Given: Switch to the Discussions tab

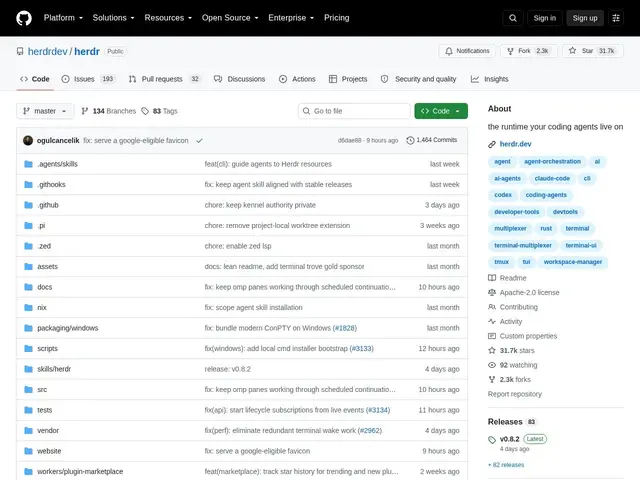Looking at the screenshot, I should click(240, 79).
